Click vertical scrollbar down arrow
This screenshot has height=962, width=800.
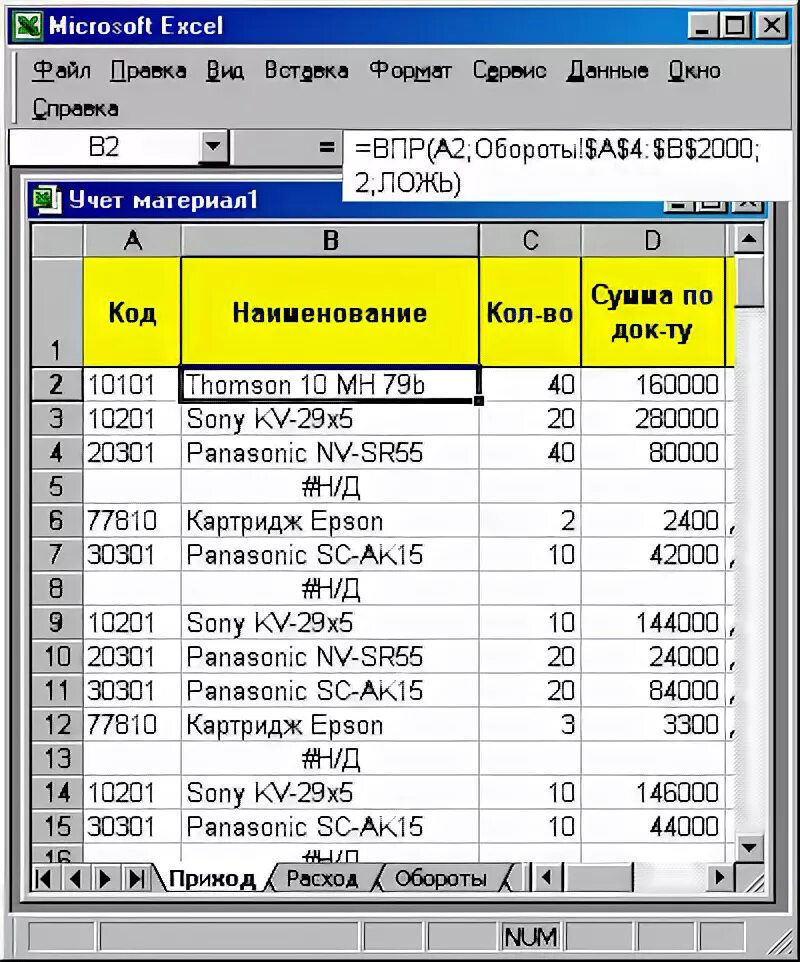pyautogui.click(x=748, y=848)
